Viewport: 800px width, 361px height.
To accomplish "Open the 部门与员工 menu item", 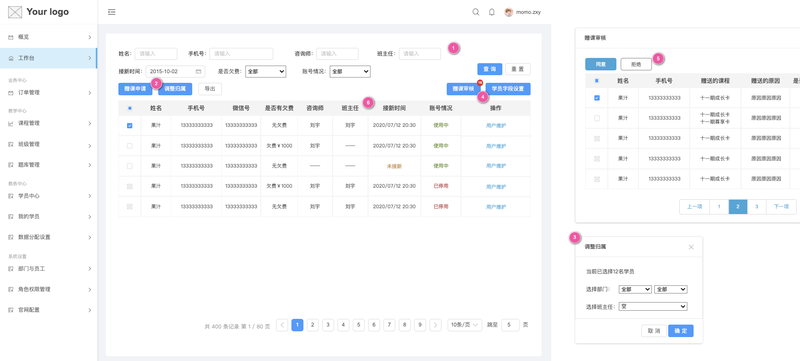I will tap(48, 268).
